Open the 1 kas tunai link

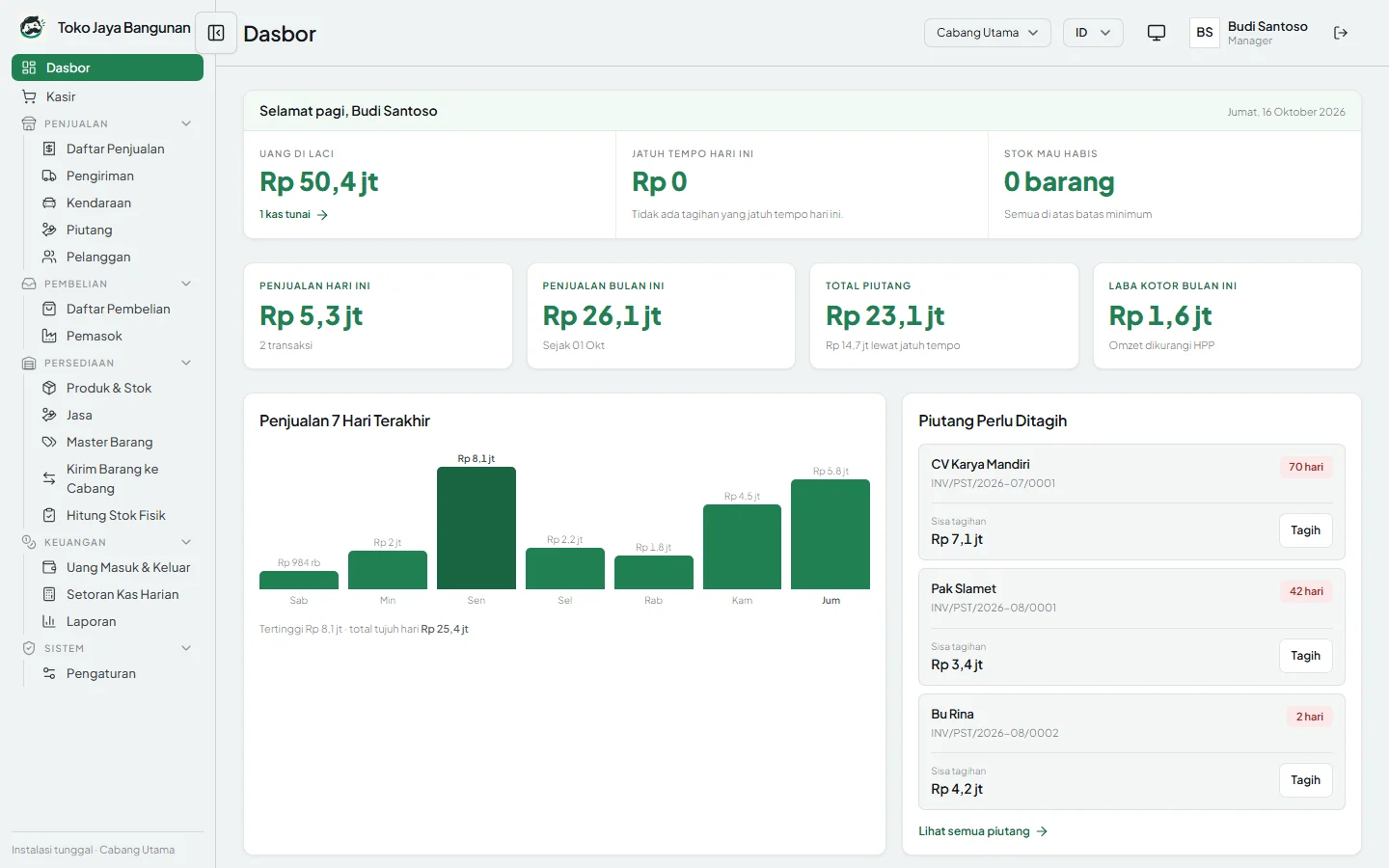[x=294, y=214]
